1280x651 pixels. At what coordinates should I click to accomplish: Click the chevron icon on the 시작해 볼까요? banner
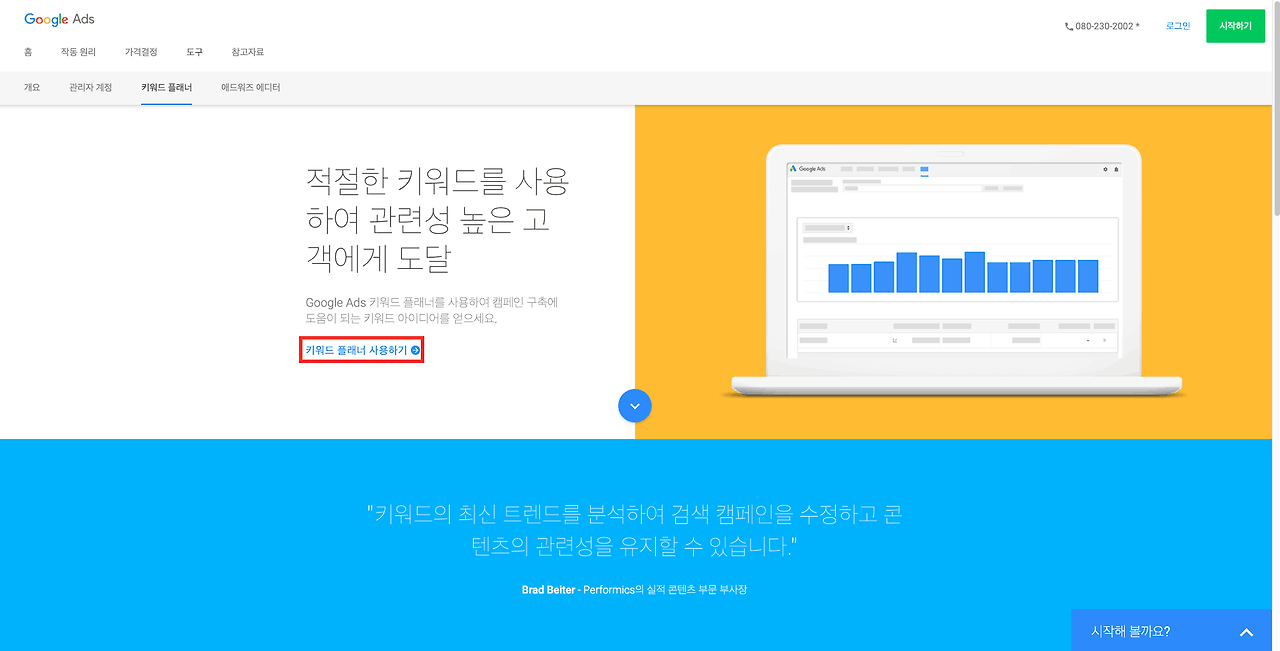click(x=1246, y=631)
